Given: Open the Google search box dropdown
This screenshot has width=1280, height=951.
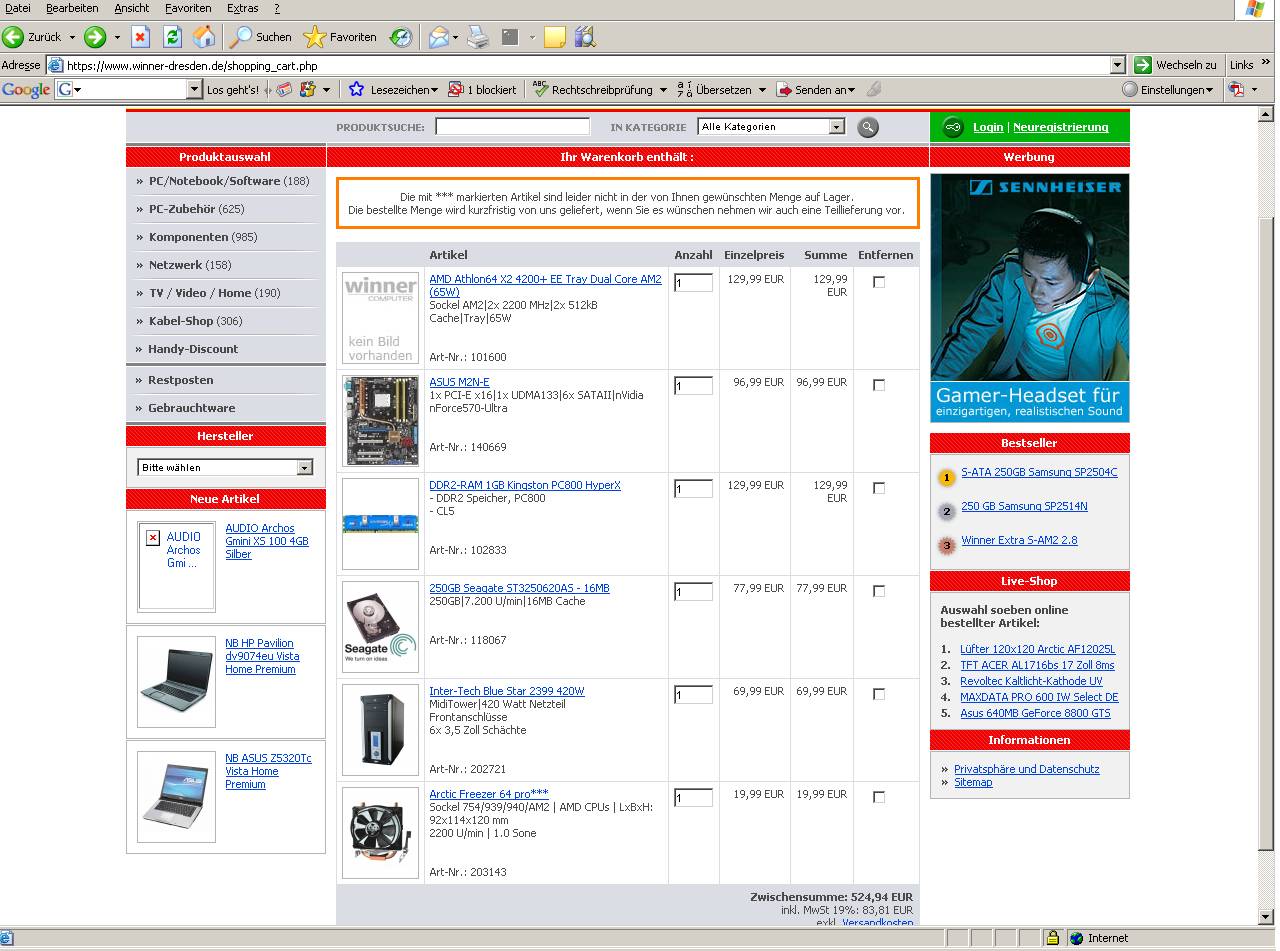Looking at the screenshot, I should [x=195, y=89].
